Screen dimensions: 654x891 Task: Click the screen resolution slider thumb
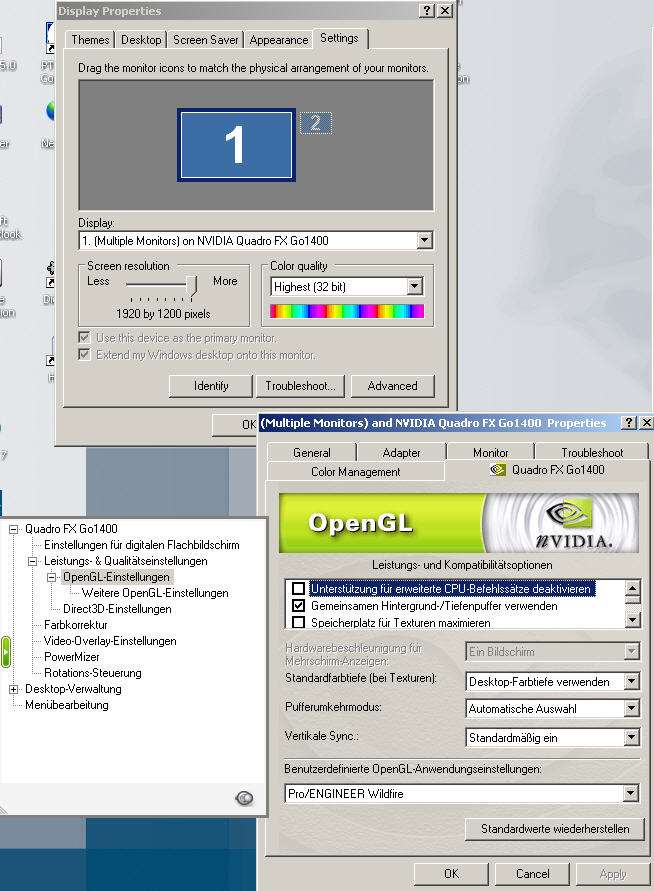192,286
